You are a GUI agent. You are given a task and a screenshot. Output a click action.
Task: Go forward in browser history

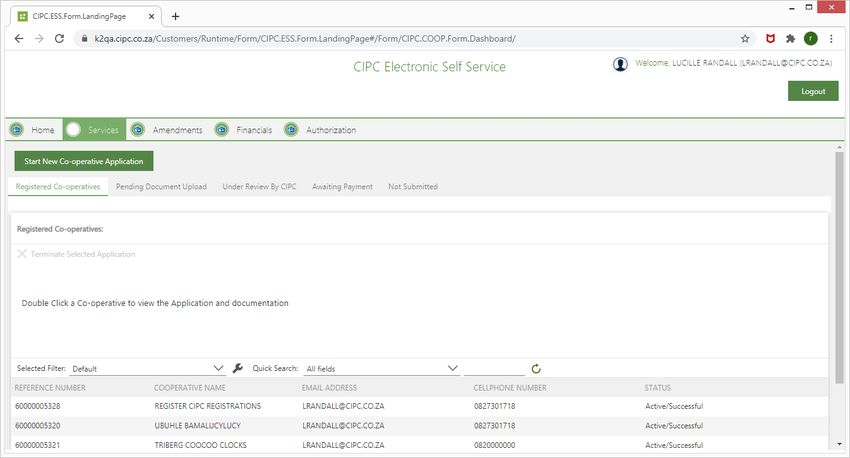[x=39, y=38]
